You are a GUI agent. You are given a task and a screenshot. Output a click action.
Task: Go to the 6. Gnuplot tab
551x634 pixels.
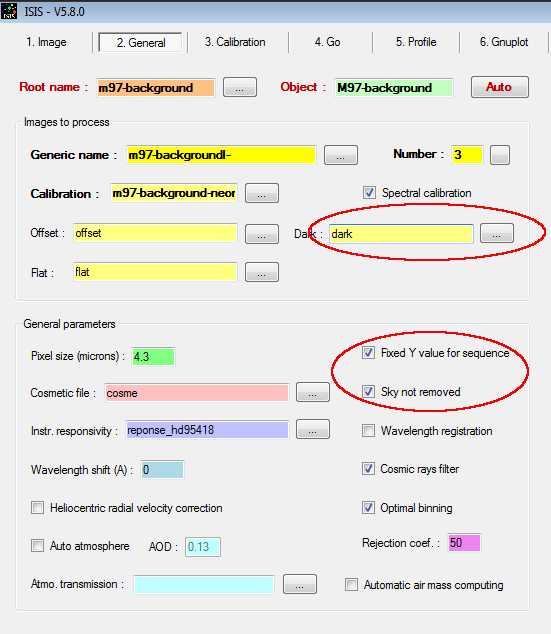(504, 42)
